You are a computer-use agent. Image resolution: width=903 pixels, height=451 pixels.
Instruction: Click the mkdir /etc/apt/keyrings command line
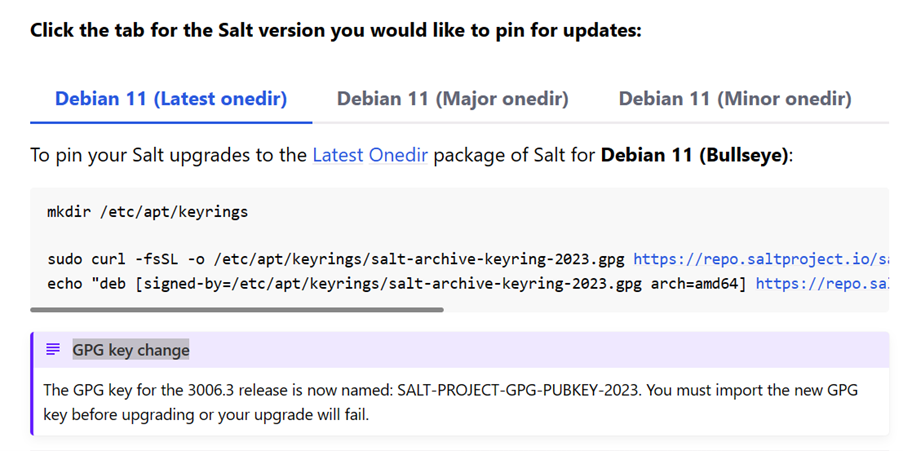tap(147, 212)
